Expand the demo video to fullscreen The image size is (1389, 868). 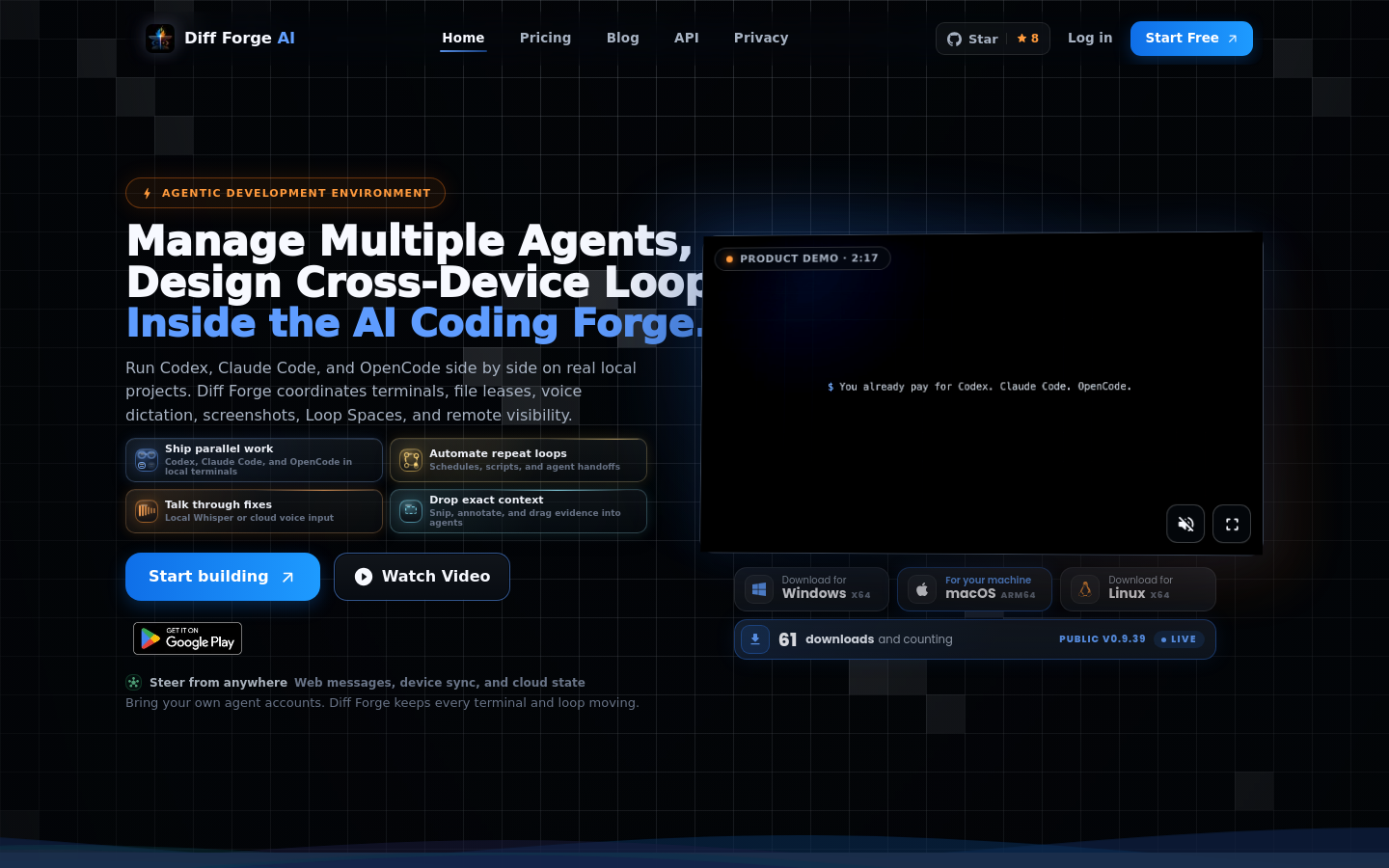[x=1232, y=524]
